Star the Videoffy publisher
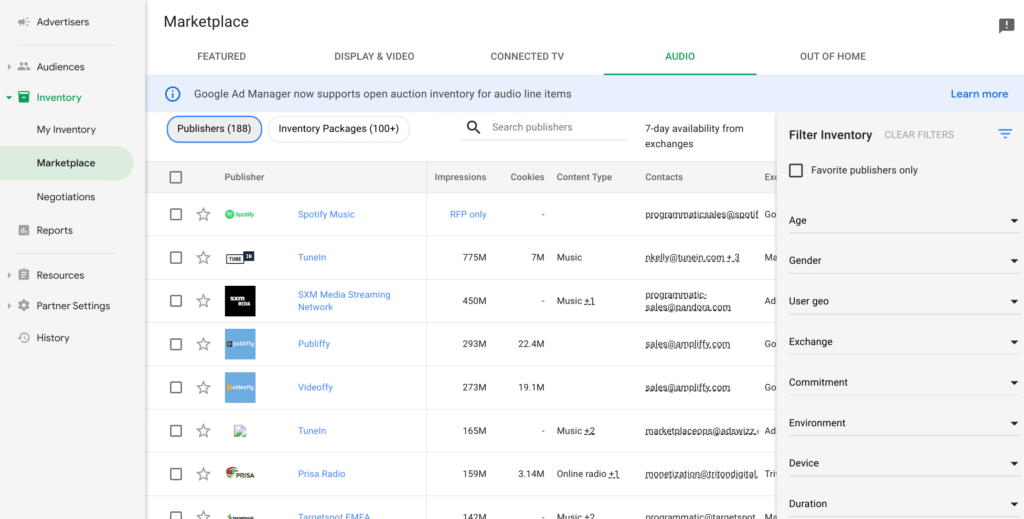The image size is (1024, 519). (x=204, y=387)
